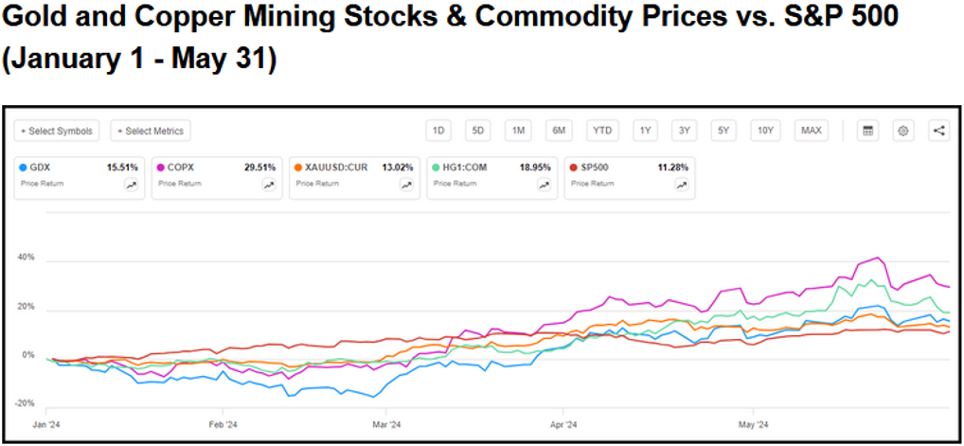The height and width of the screenshot is (446, 964).
Task: Click the orange XAUUSD:CUR color dot
Action: click(x=297, y=166)
